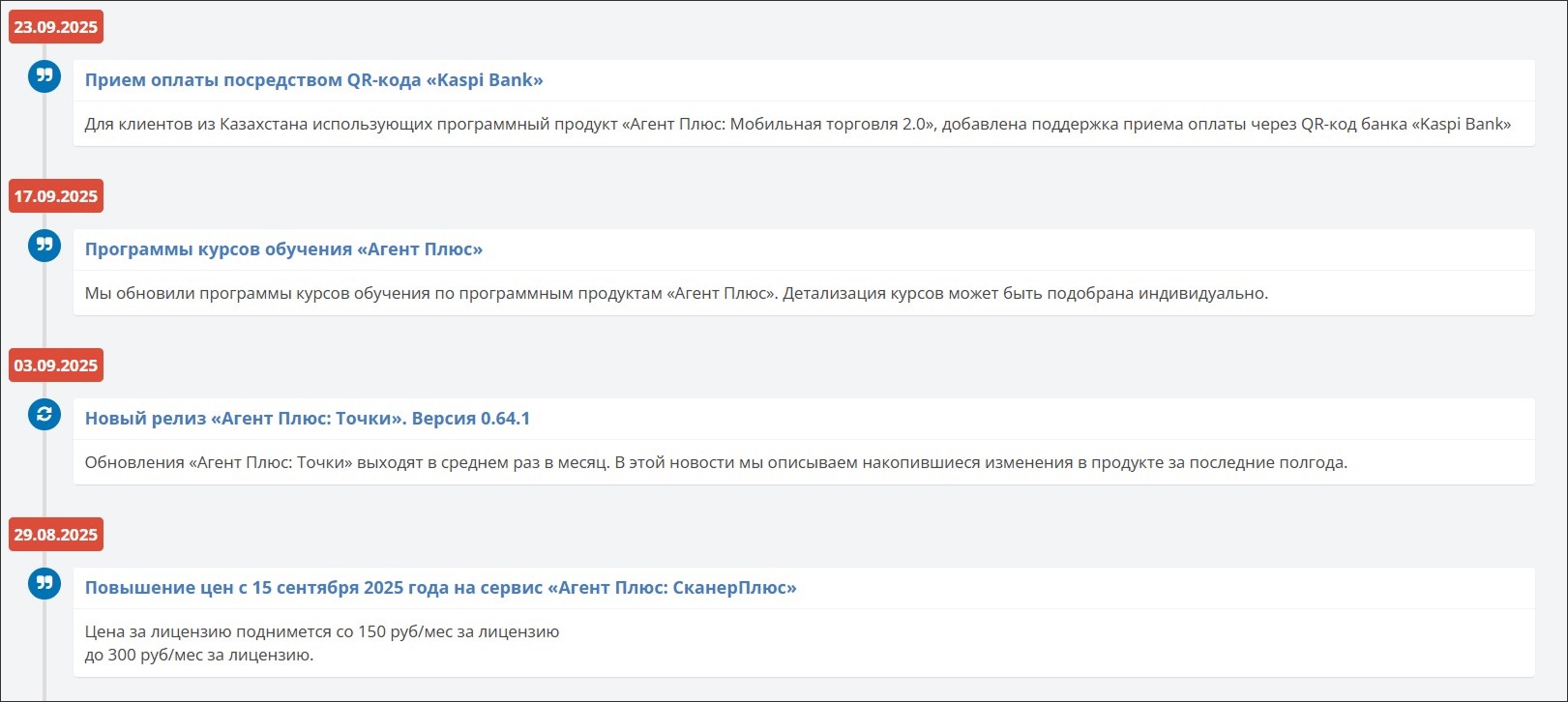Open «Программы курсов обучения «Агент Плюс»» article

(283, 249)
